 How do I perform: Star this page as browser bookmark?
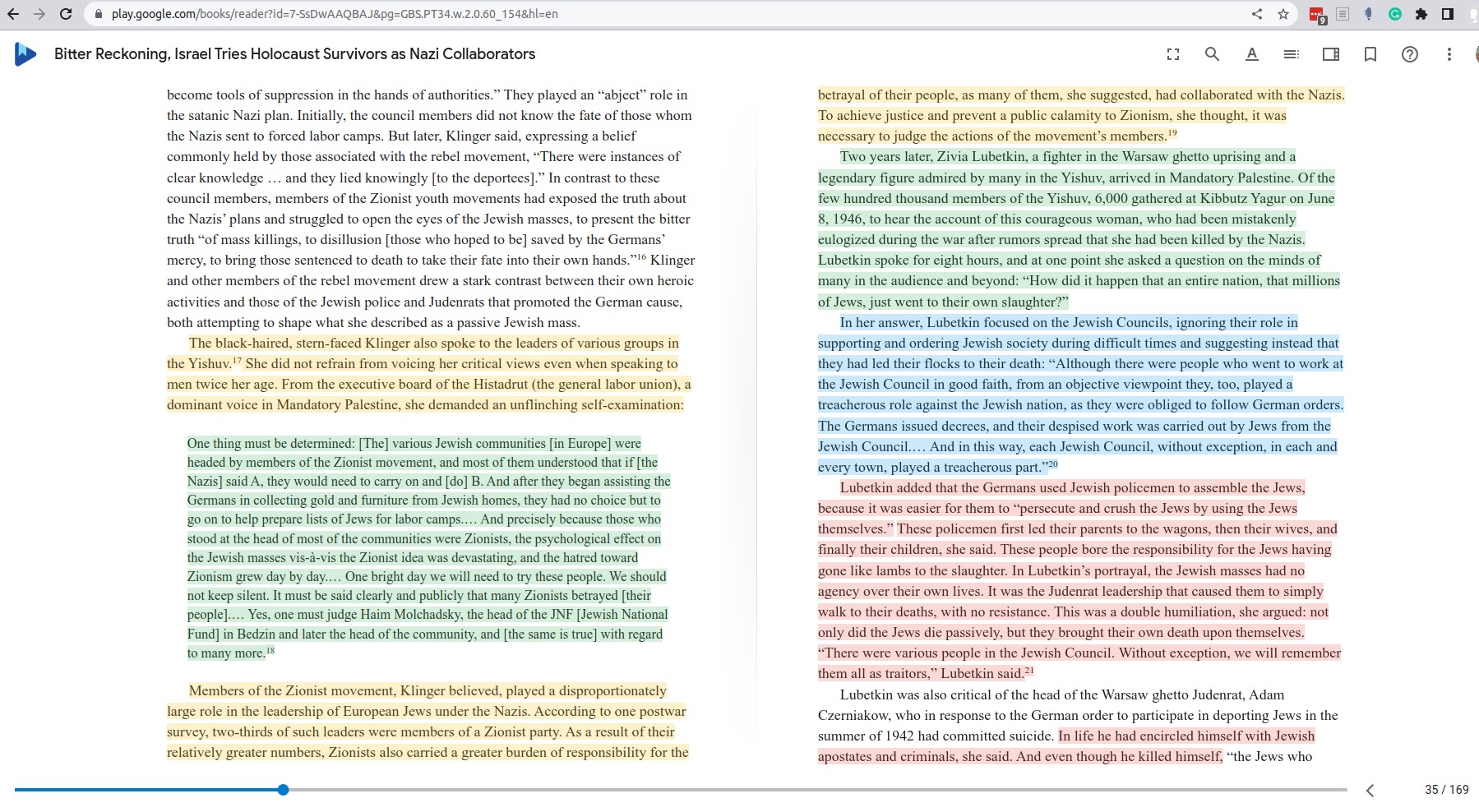[1283, 14]
